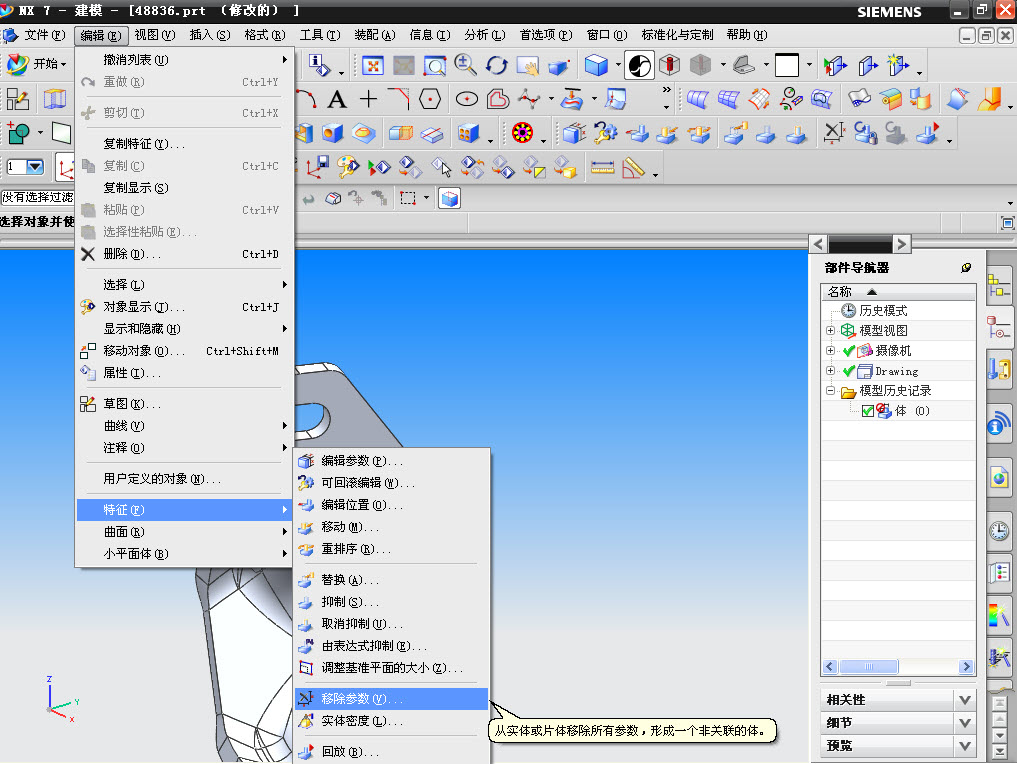Screen dimensions: 1017x764
Task: Click the shaded cube render style icon
Action: coord(596,65)
